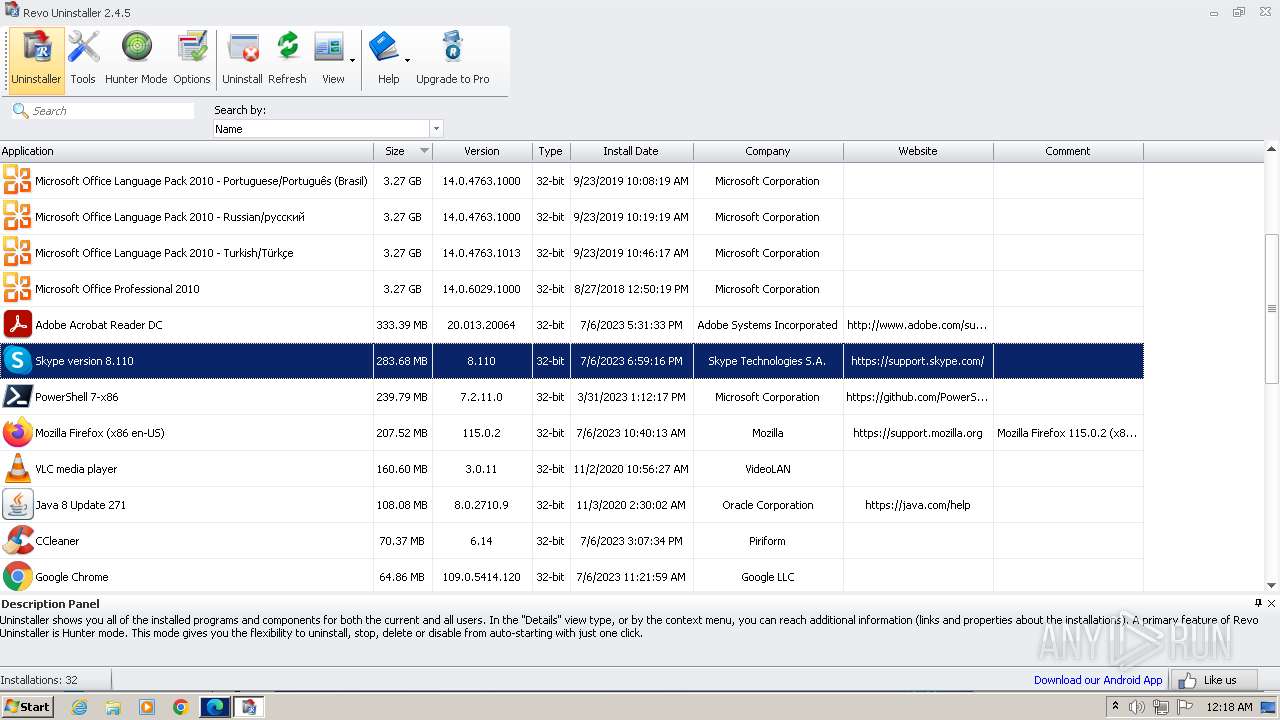Sort by Company column header
The height and width of the screenshot is (720, 1280).
tap(768, 151)
